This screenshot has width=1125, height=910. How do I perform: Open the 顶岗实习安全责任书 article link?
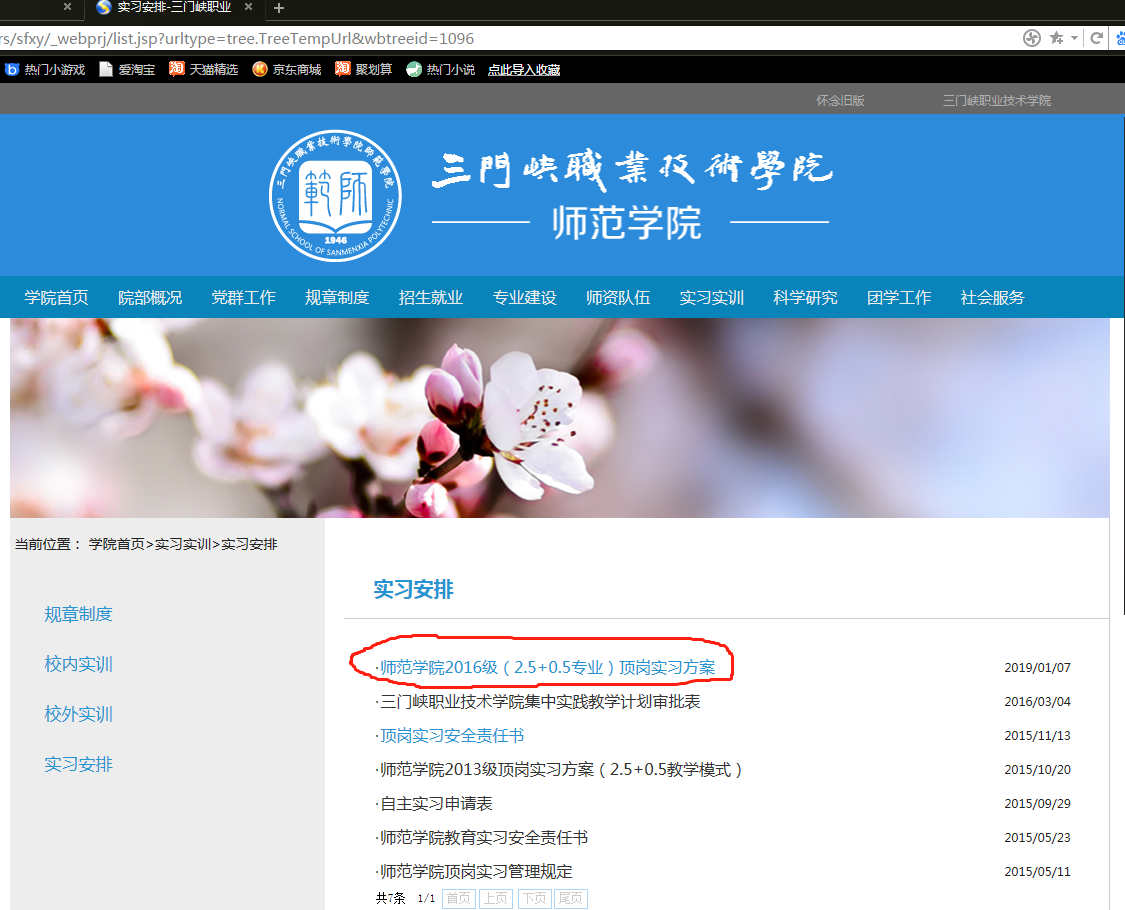pos(451,736)
